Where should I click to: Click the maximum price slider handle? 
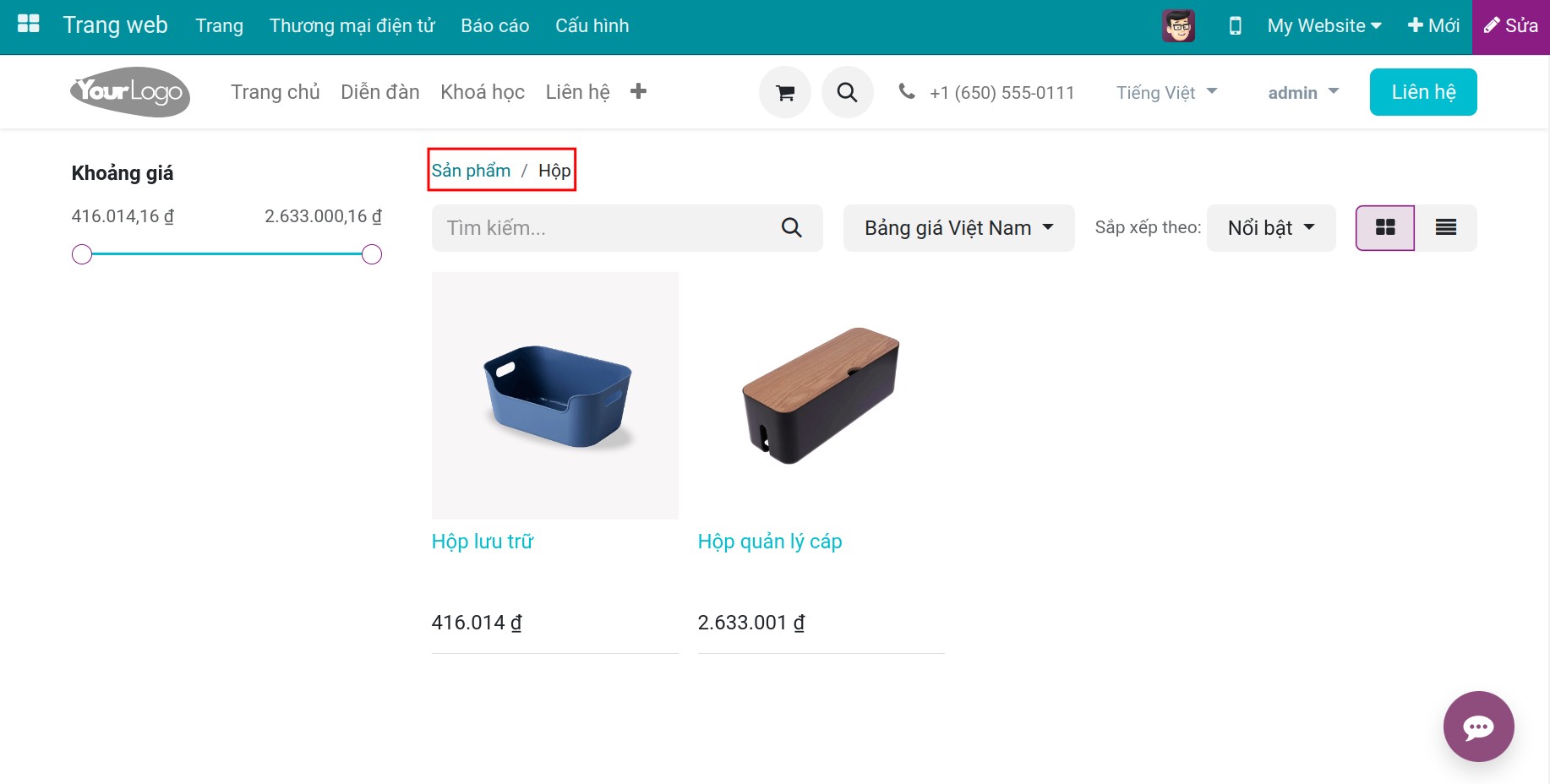(372, 254)
